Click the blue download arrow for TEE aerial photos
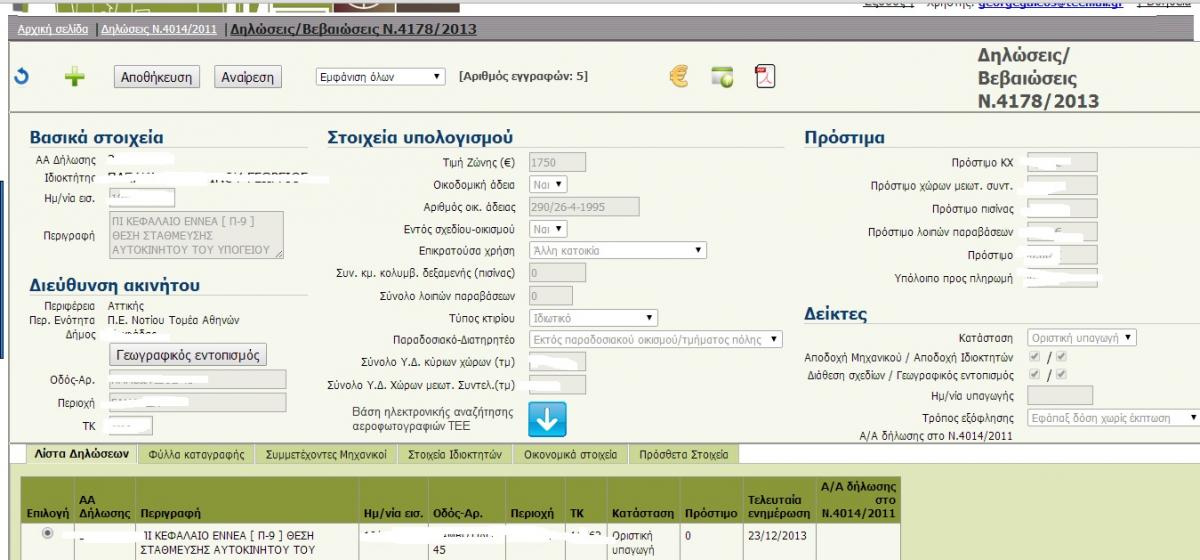 (547, 420)
